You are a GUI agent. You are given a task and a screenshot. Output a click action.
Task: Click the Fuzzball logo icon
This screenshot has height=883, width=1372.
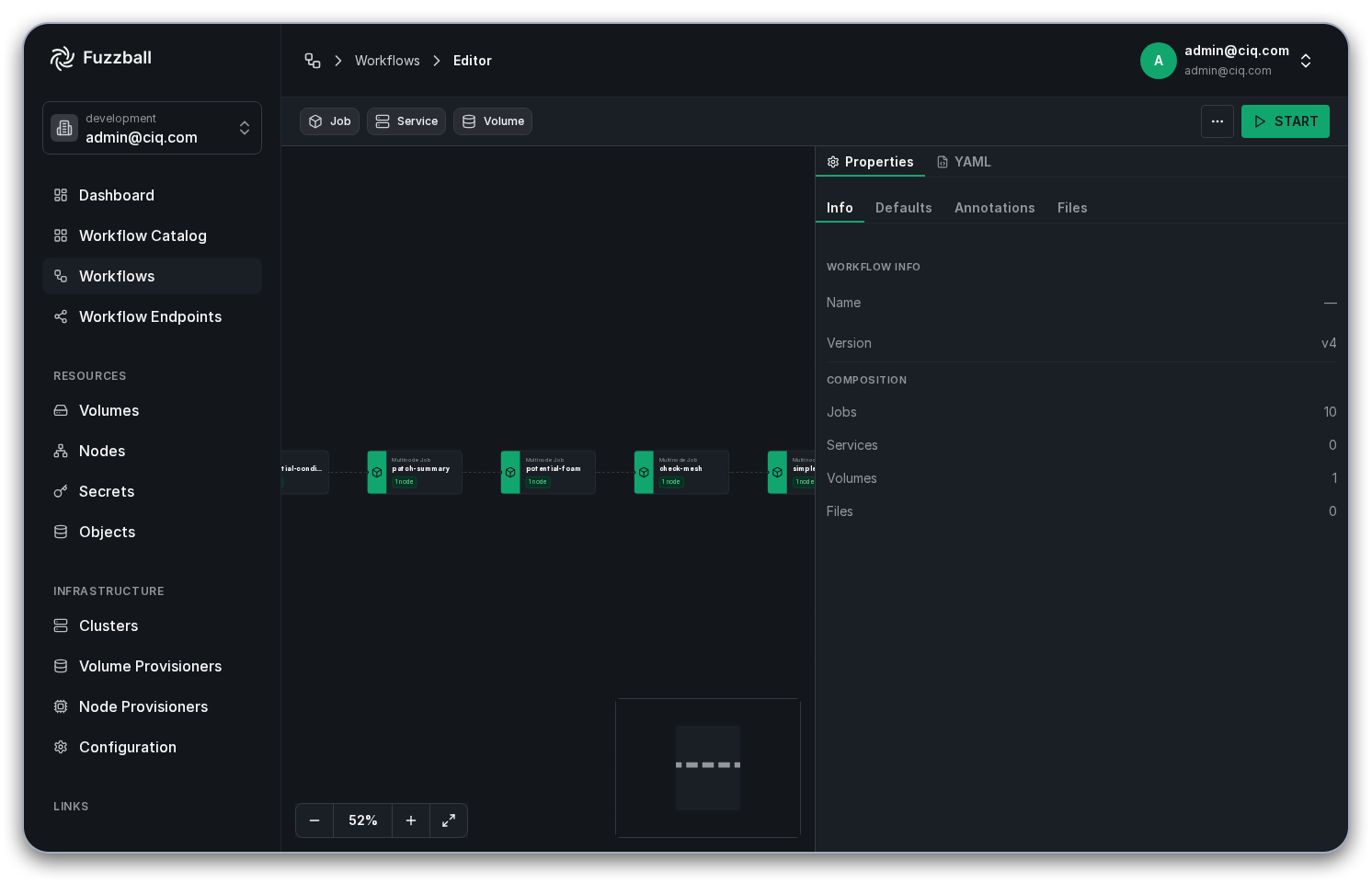[x=63, y=58]
